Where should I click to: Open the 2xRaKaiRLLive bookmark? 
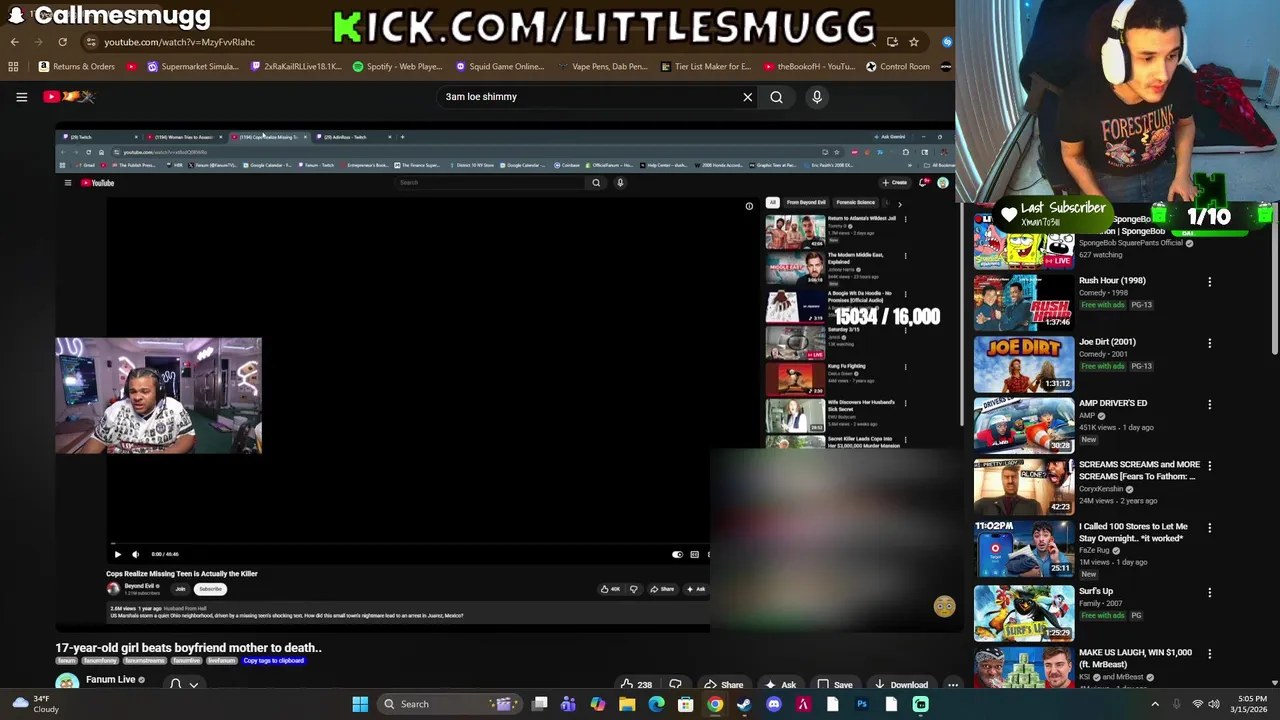pyautogui.click(x=295, y=67)
